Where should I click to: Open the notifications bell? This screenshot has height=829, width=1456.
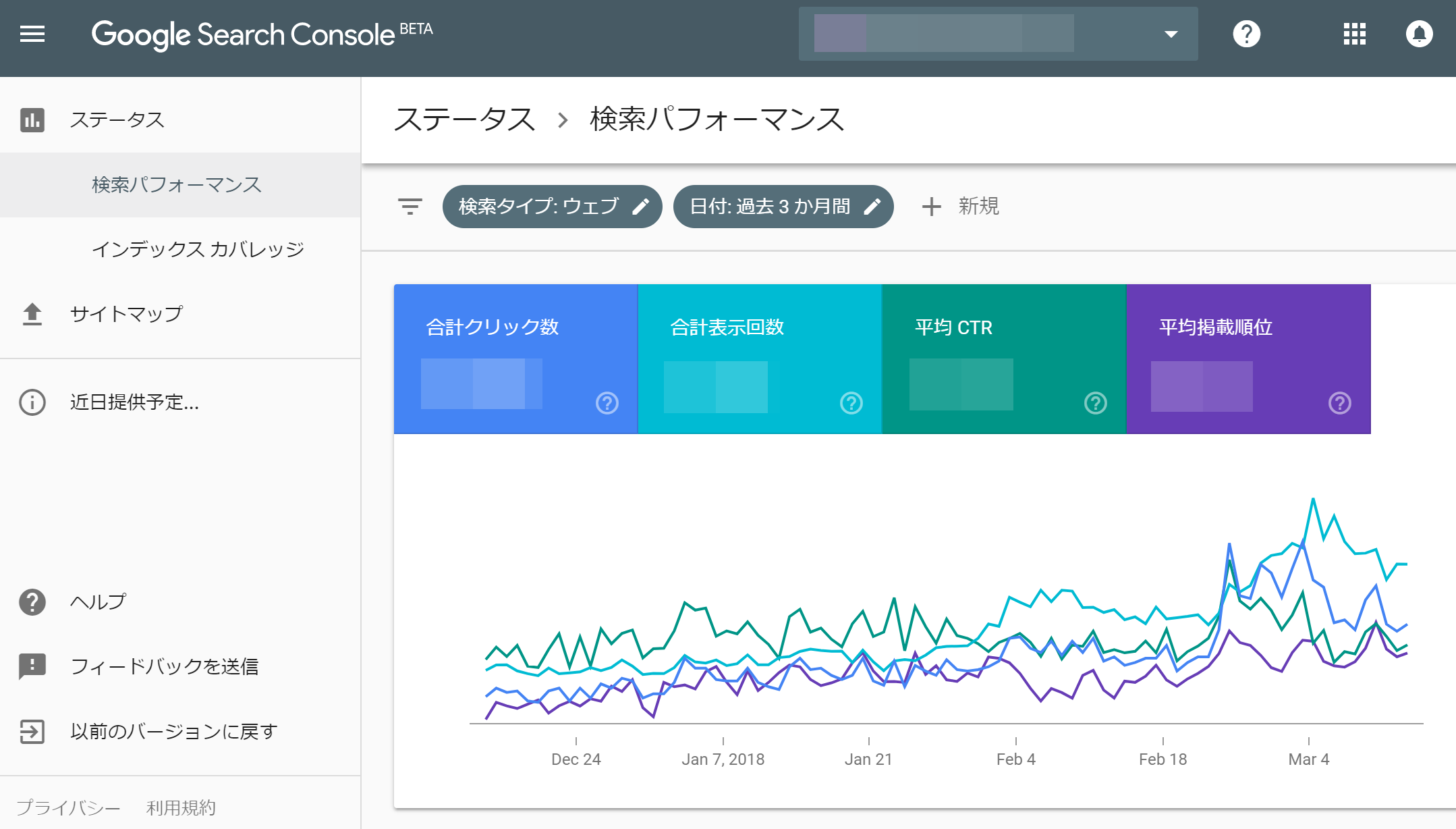pyautogui.click(x=1419, y=34)
